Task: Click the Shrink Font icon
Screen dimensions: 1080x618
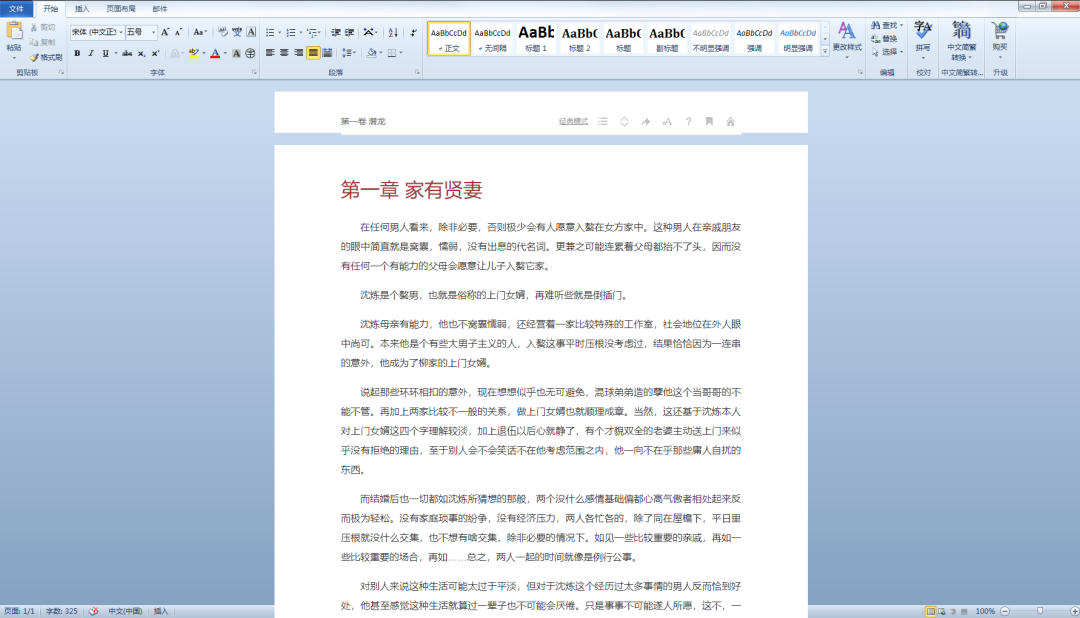Action: tap(178, 32)
